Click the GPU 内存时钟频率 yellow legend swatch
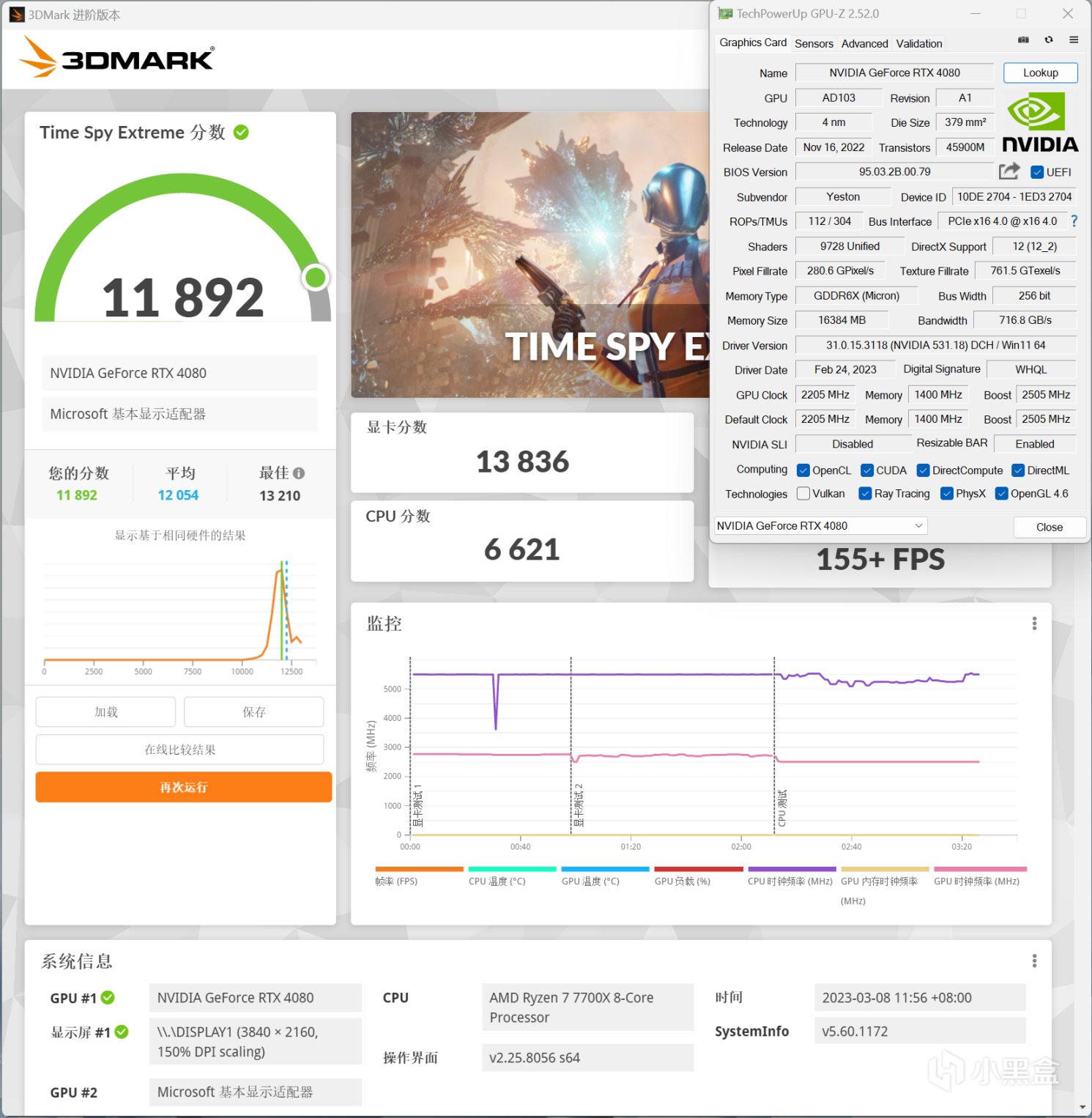 (884, 869)
